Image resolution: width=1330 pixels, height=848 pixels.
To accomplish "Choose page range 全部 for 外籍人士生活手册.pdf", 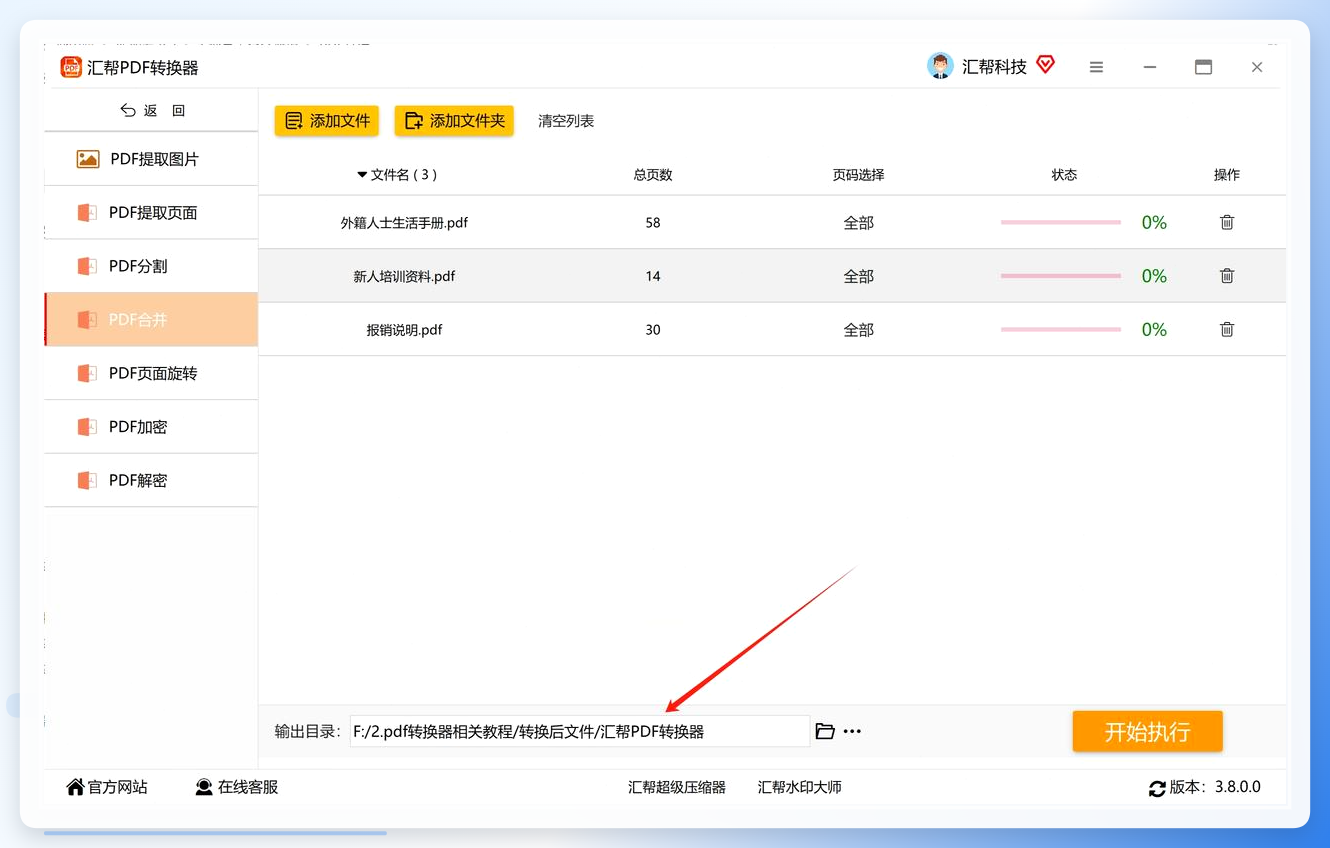I will pos(858,223).
